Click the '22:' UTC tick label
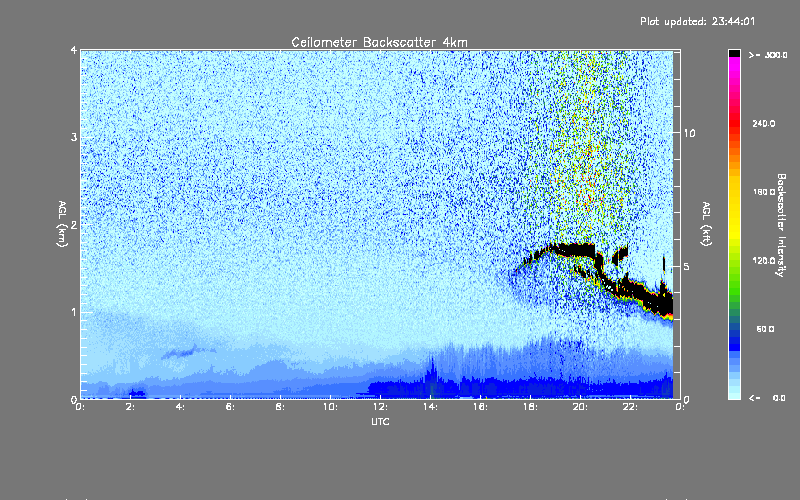The image size is (800, 500). pos(631,407)
